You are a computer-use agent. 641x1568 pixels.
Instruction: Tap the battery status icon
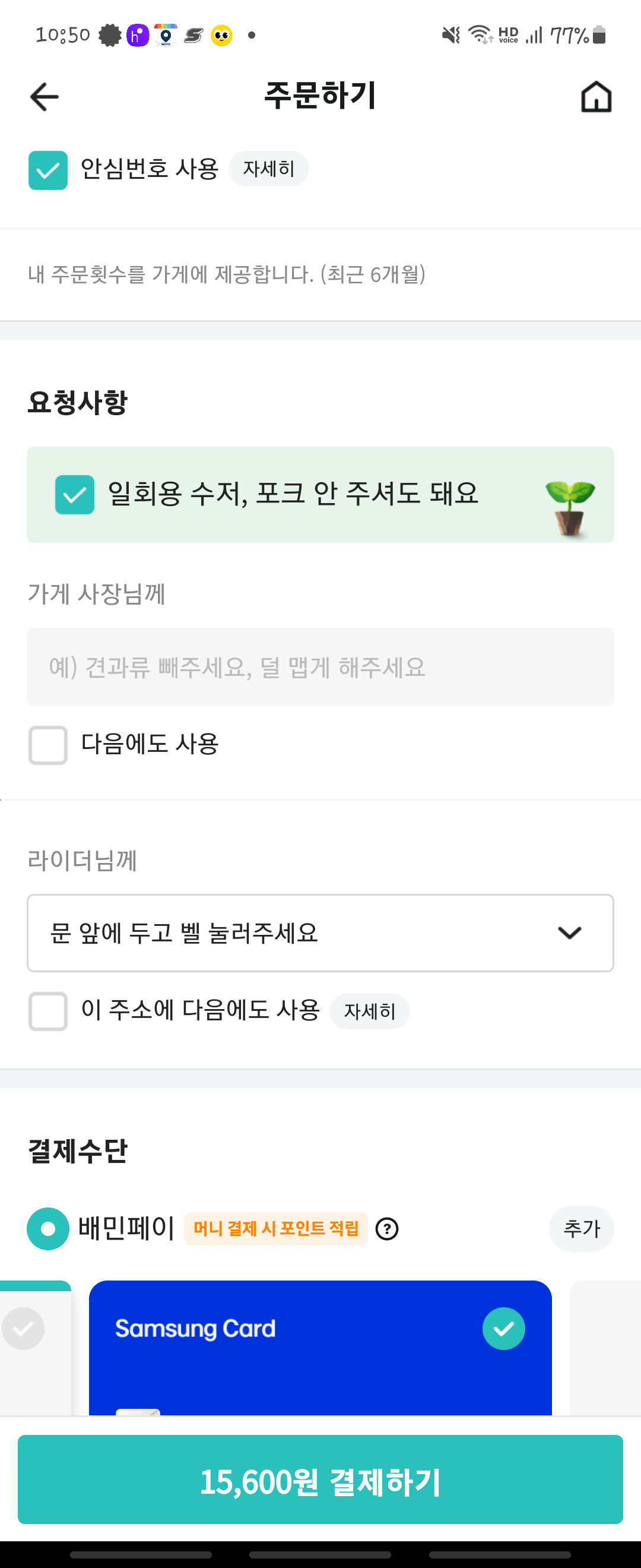pos(599,35)
